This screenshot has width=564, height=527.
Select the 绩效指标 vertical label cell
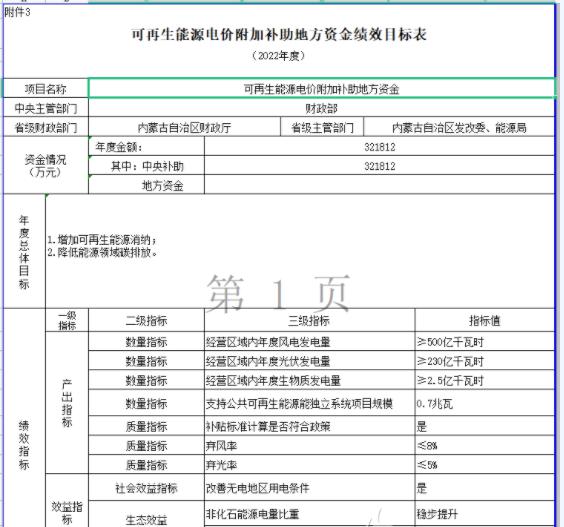(x=24, y=417)
